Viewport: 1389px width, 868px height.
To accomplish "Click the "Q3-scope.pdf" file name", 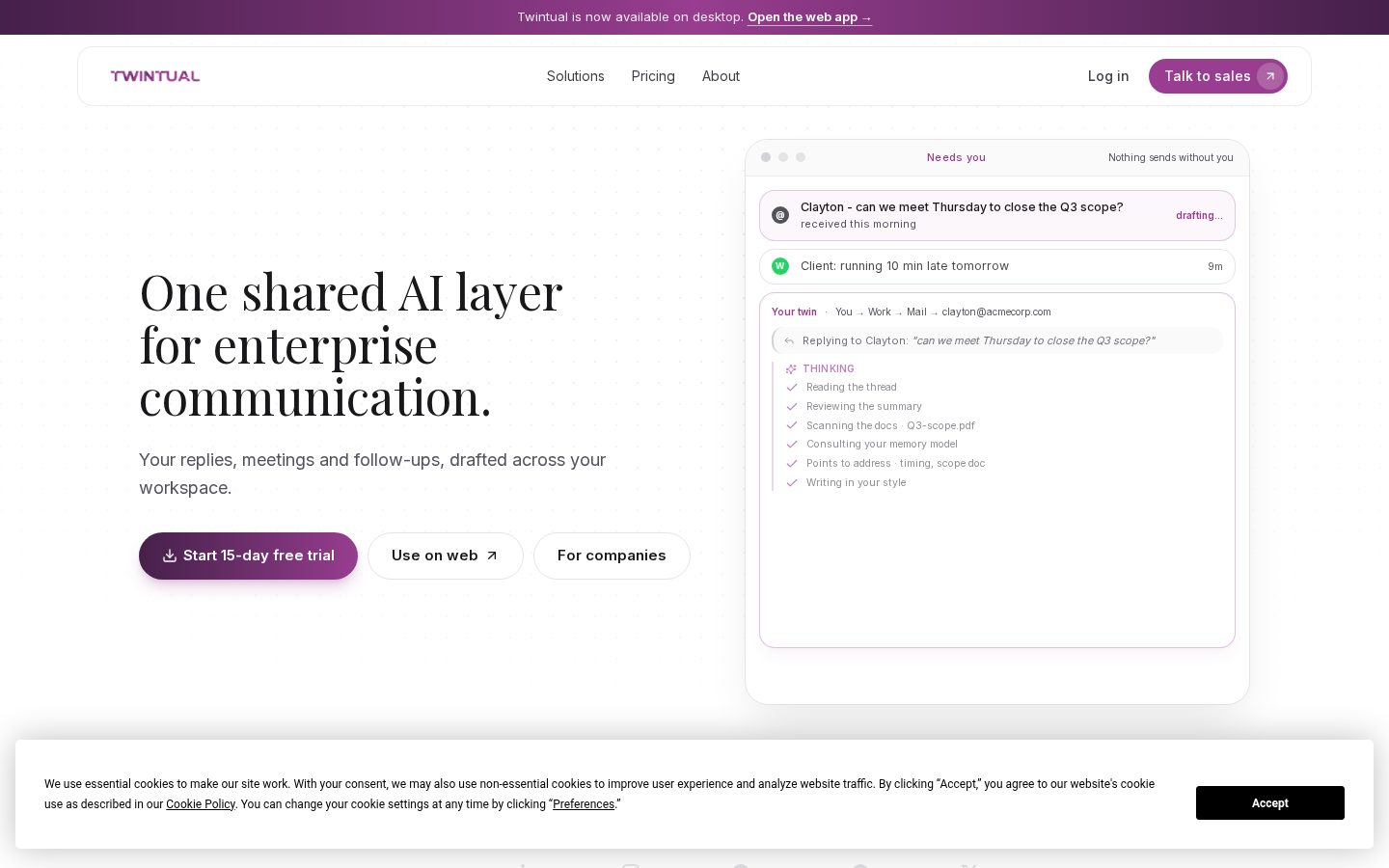I will (940, 425).
